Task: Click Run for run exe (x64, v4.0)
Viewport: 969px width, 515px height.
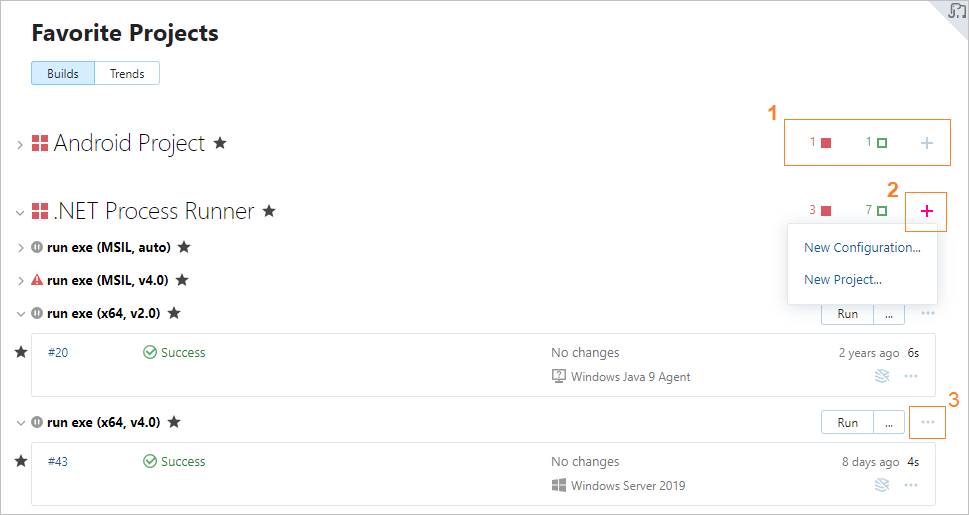Action: 847,422
